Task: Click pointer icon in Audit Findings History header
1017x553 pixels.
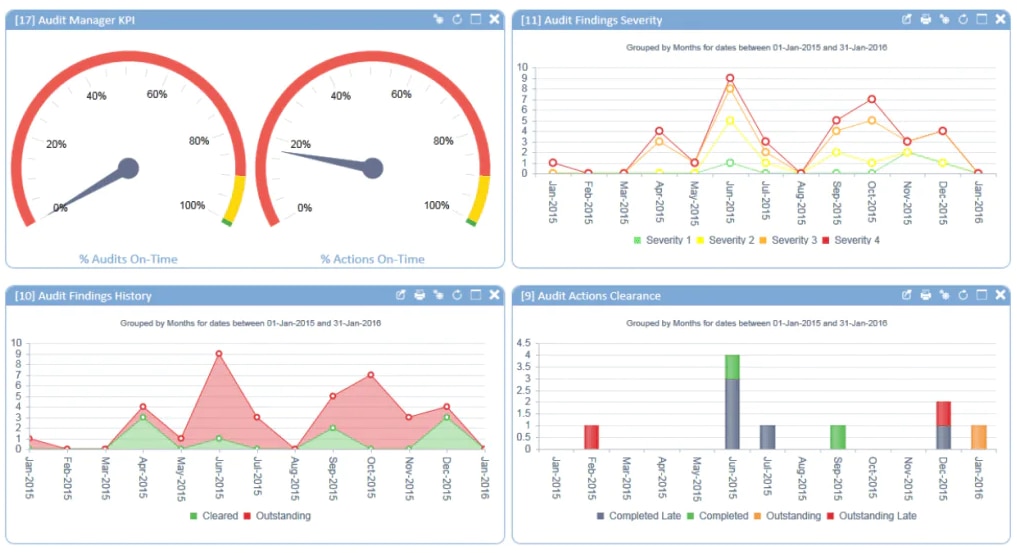Action: pos(438,295)
